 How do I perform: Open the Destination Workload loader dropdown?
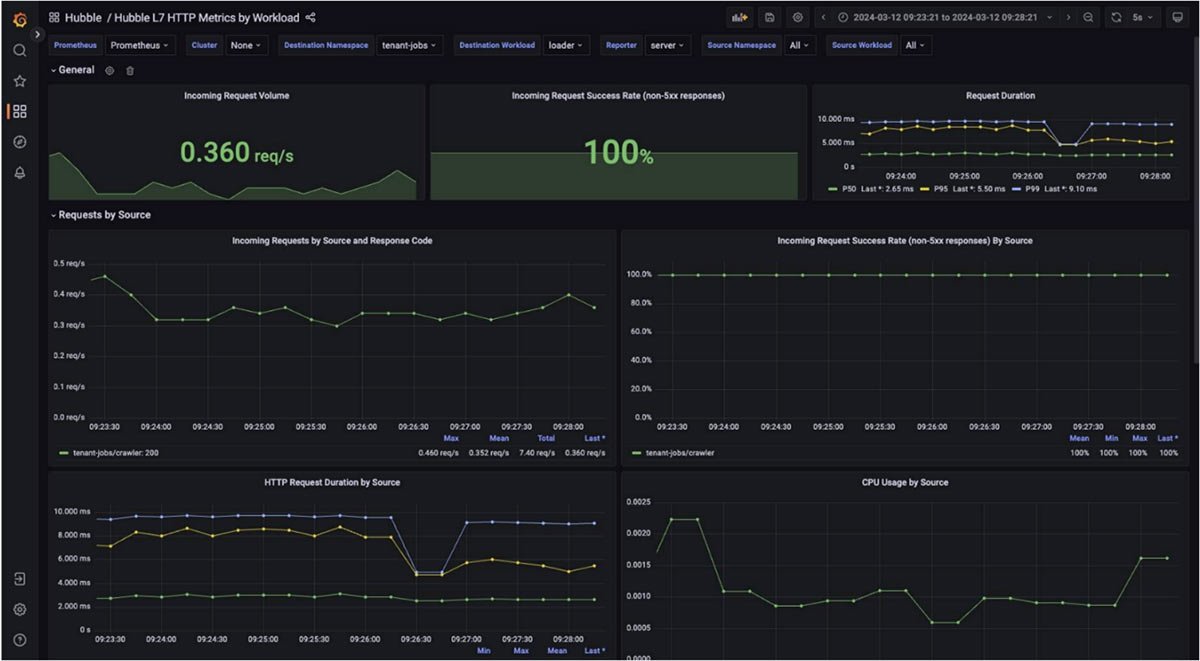tap(566, 45)
